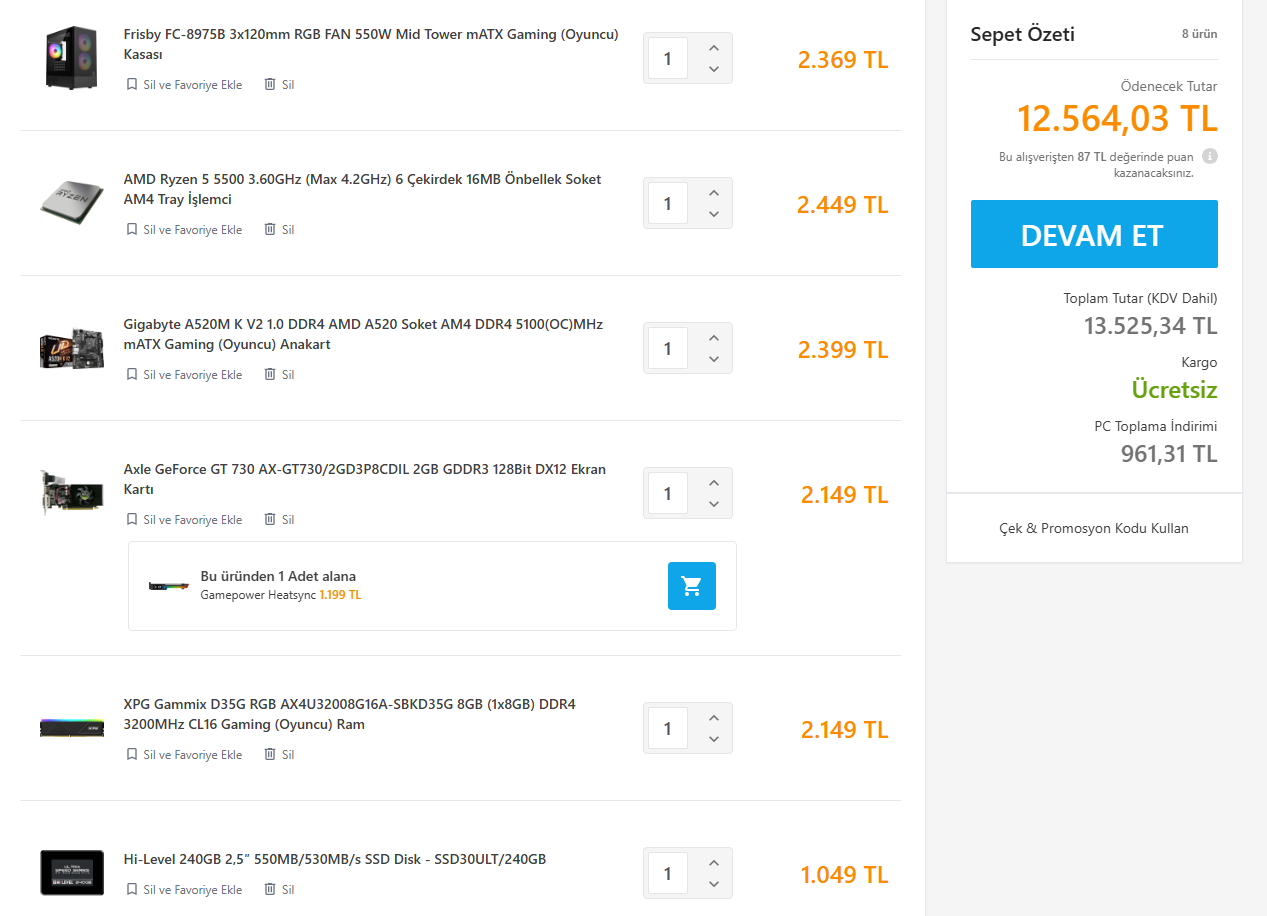Click "Sil ve Favoriye Ekle" under Gigabyte A520M
The width and height of the screenshot is (1267, 916).
[x=193, y=375]
